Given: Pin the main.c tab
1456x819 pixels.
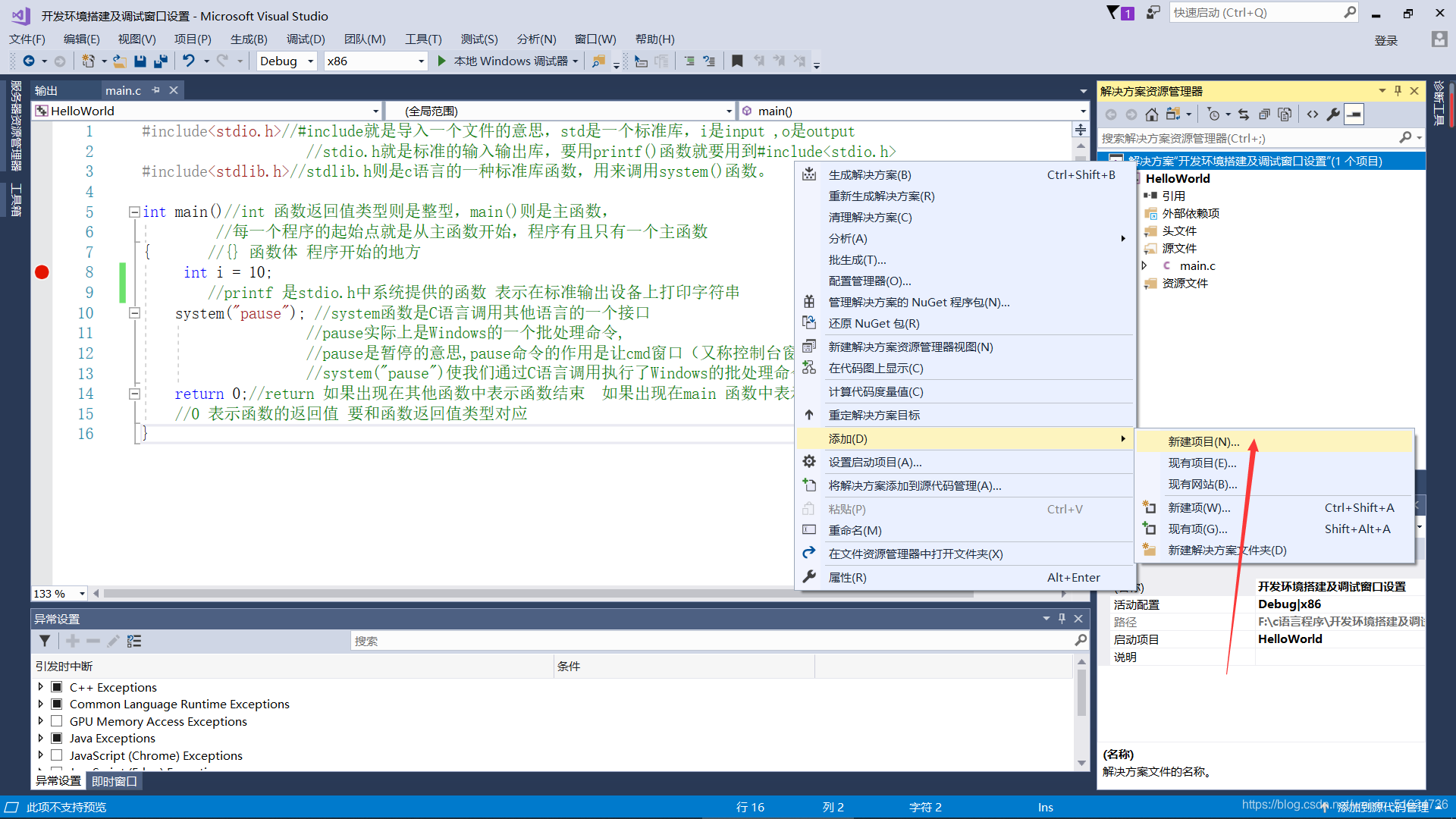Looking at the screenshot, I should pos(156,90).
